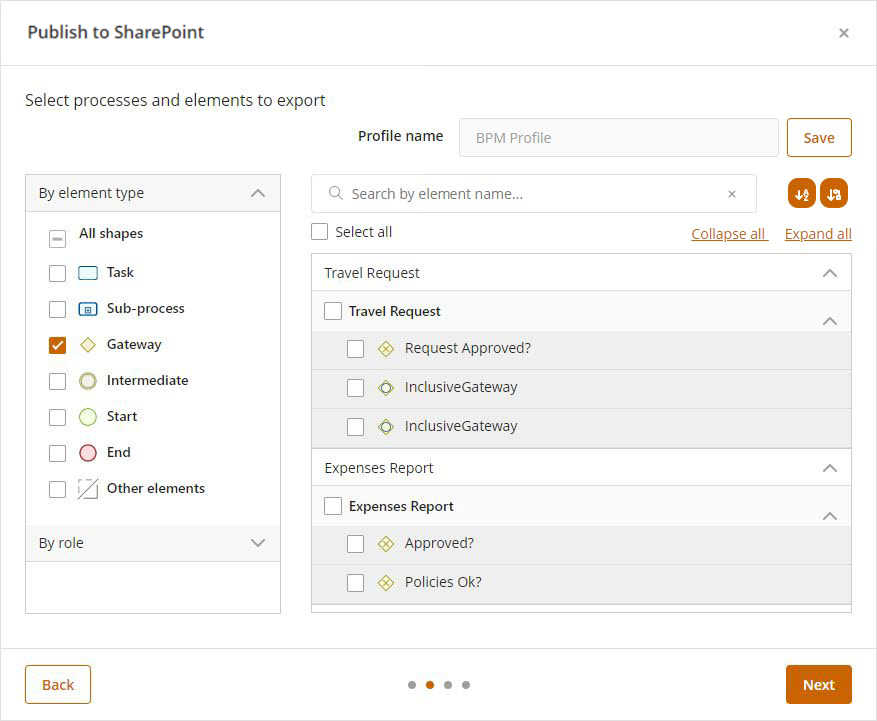Expand the By role section

257,543
